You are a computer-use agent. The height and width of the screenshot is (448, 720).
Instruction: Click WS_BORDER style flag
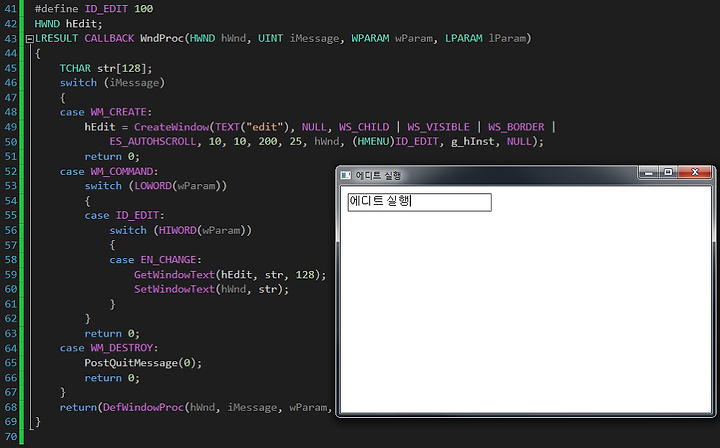(516, 127)
